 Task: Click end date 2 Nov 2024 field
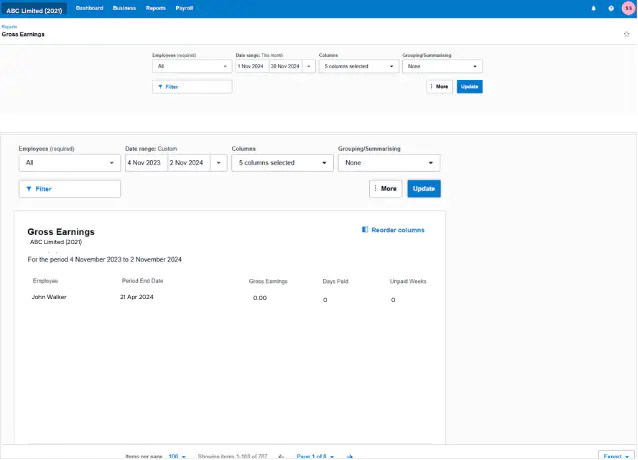189,163
